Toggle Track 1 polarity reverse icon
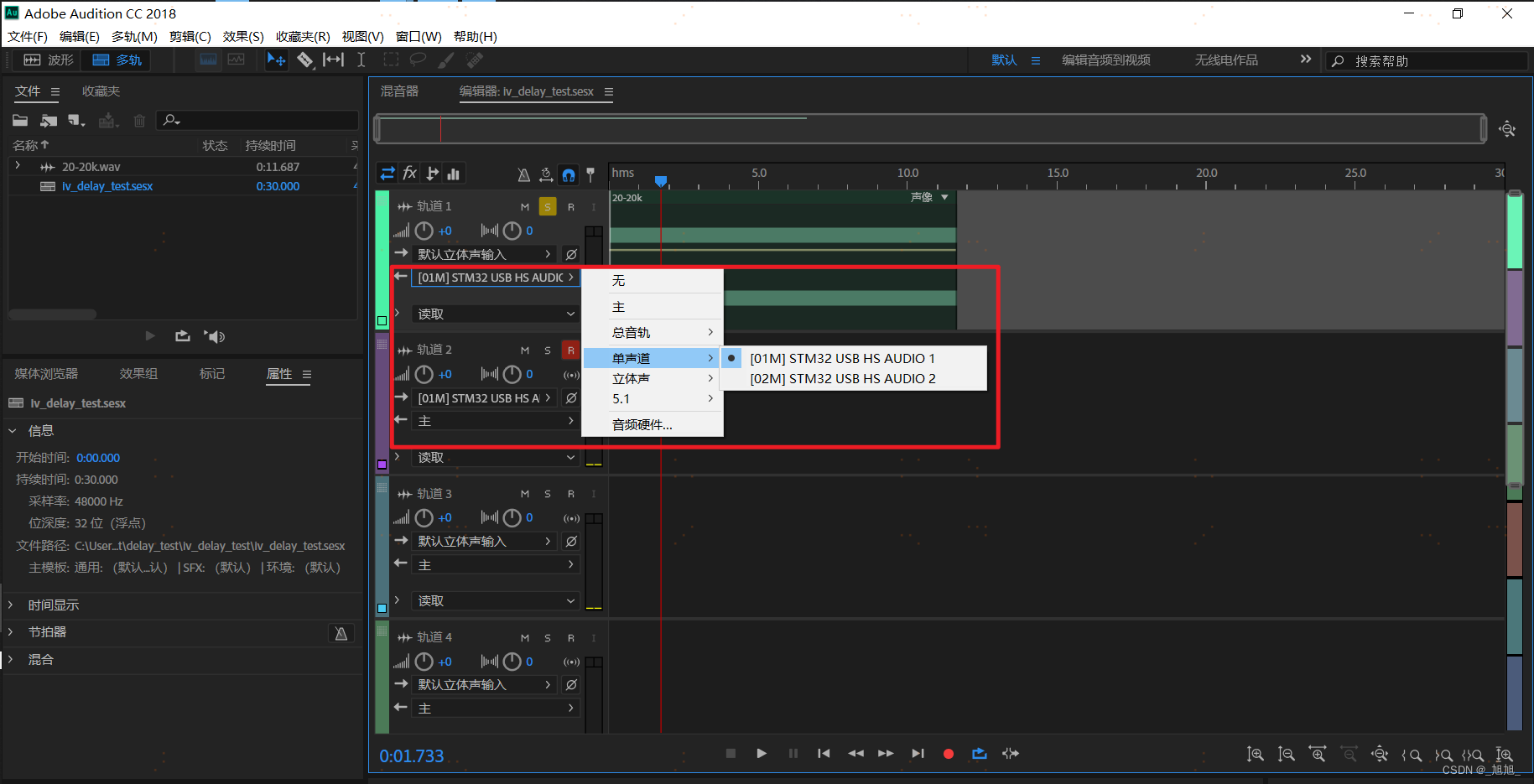1534x784 pixels. (571, 254)
